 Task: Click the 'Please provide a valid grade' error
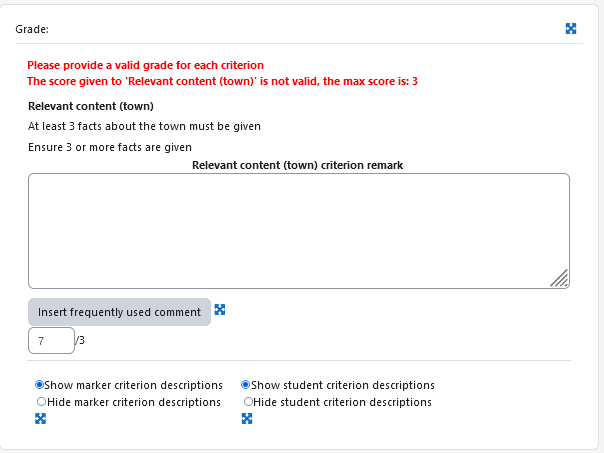(x=146, y=65)
